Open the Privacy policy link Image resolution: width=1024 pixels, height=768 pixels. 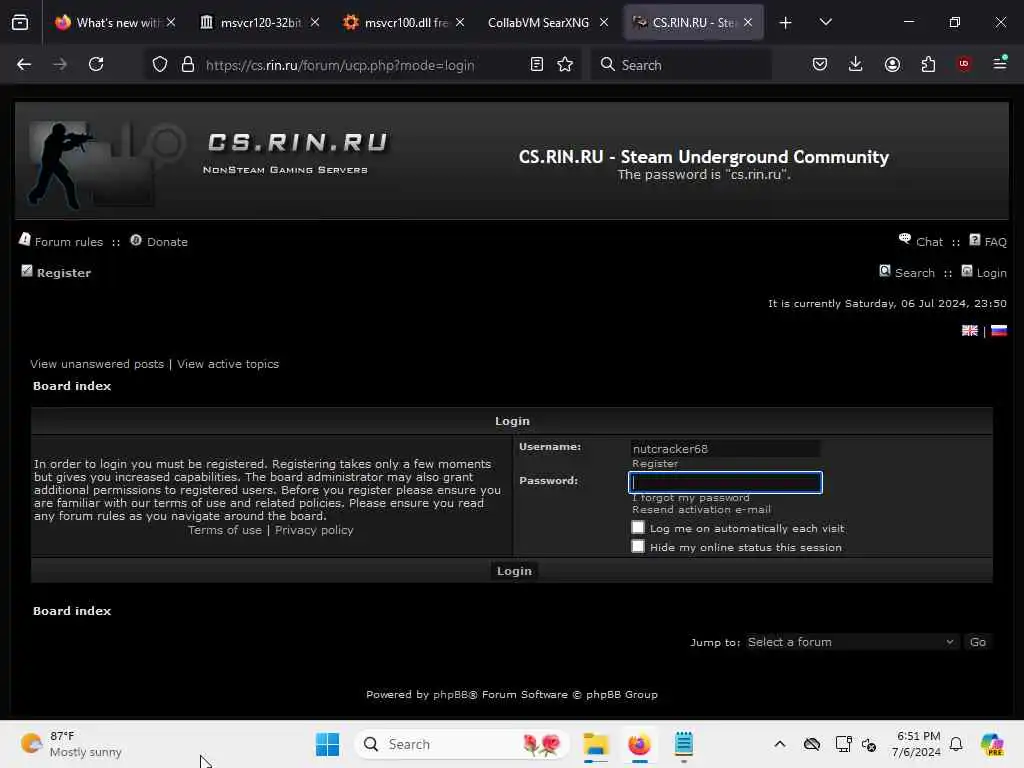pyautogui.click(x=314, y=530)
